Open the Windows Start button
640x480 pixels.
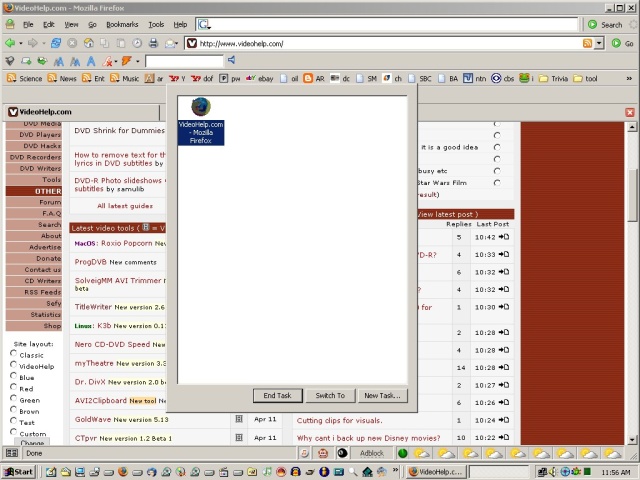(x=18, y=472)
